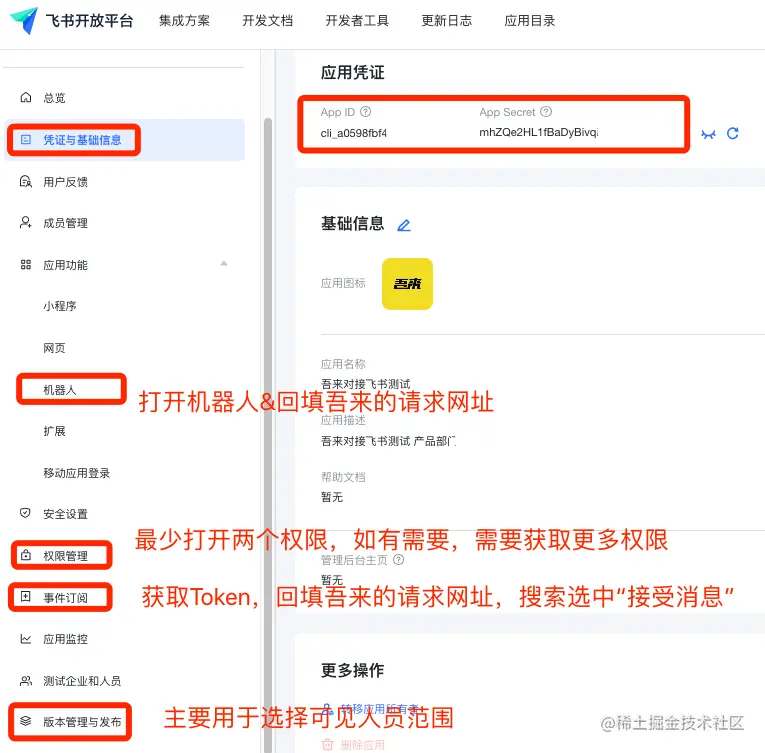This screenshot has width=765, height=753.
Task: Edit 基础信息 with the pencil icon
Action: click(x=403, y=225)
